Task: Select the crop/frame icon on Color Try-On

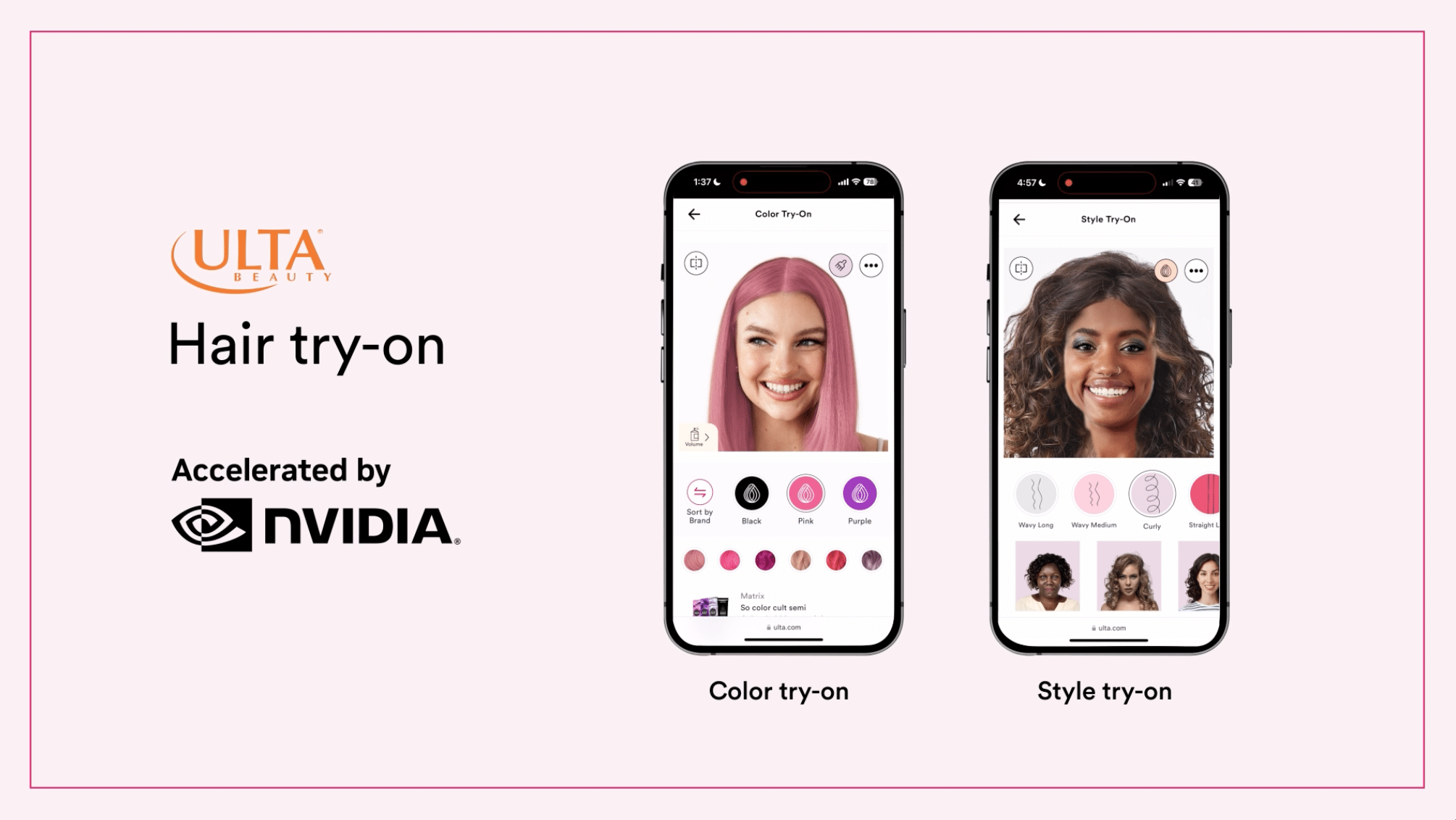Action: pyautogui.click(x=697, y=263)
